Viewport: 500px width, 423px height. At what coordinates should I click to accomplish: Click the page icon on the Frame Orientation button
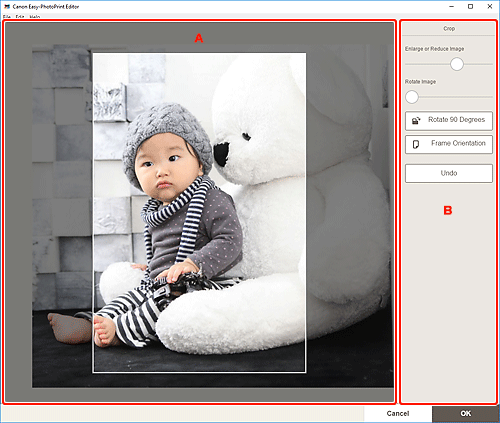click(x=416, y=144)
